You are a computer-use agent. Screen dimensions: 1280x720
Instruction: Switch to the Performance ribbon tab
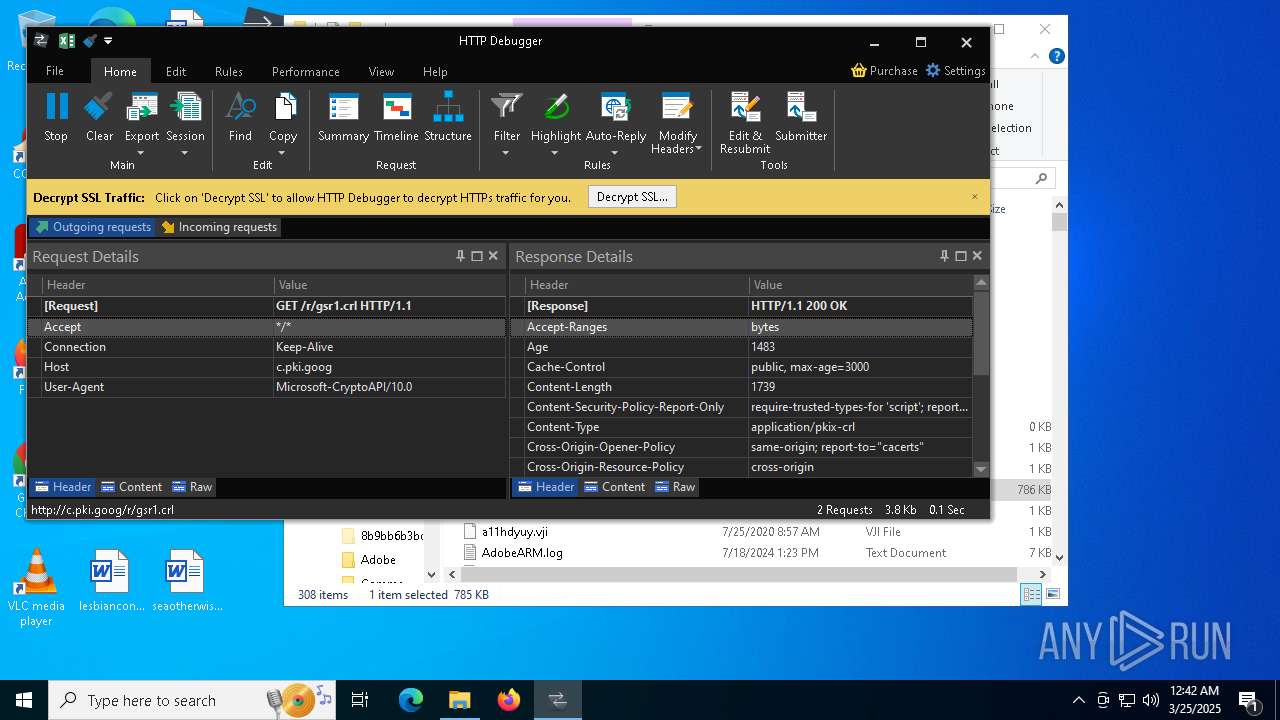pyautogui.click(x=306, y=71)
